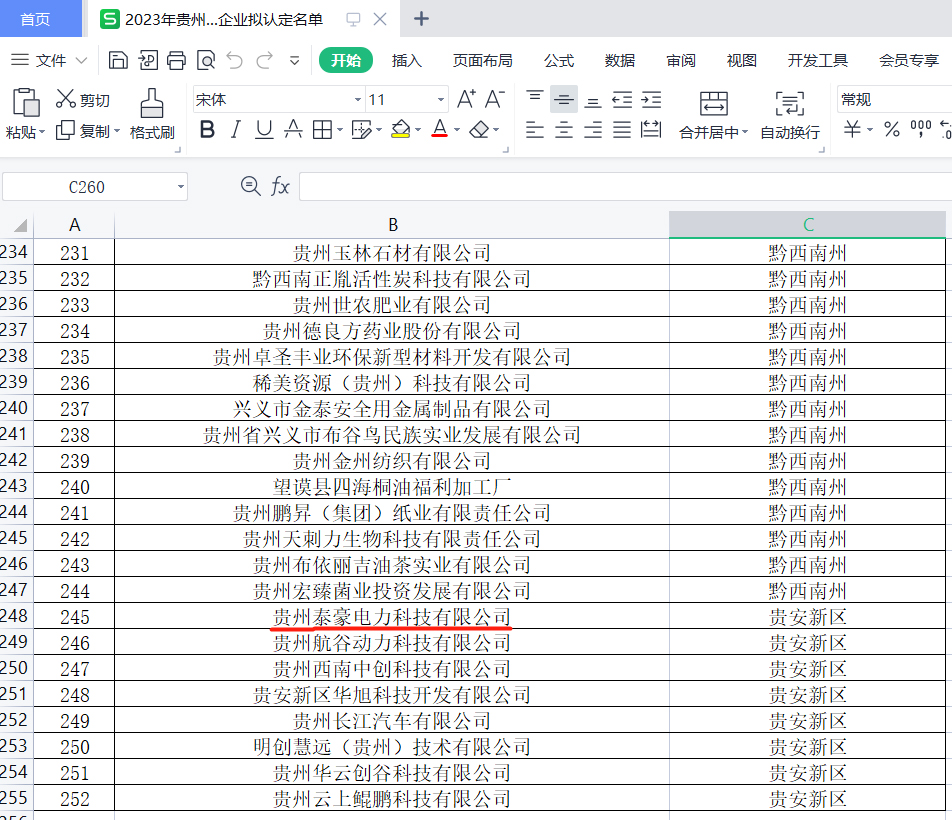The image size is (952, 820).
Task: Align text left
Action: [x=534, y=130]
